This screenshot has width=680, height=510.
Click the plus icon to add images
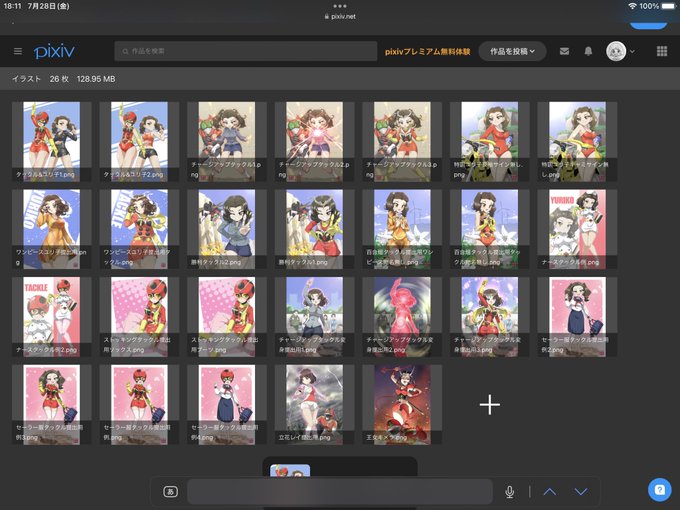pos(490,405)
